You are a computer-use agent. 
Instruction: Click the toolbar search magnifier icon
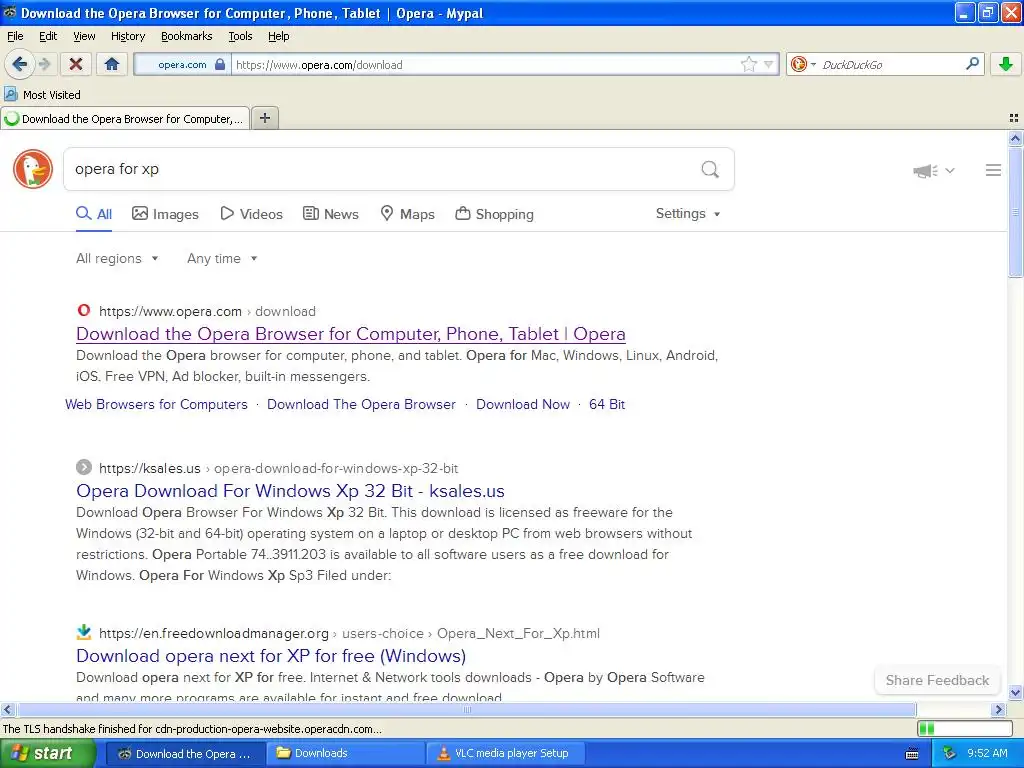[972, 63]
